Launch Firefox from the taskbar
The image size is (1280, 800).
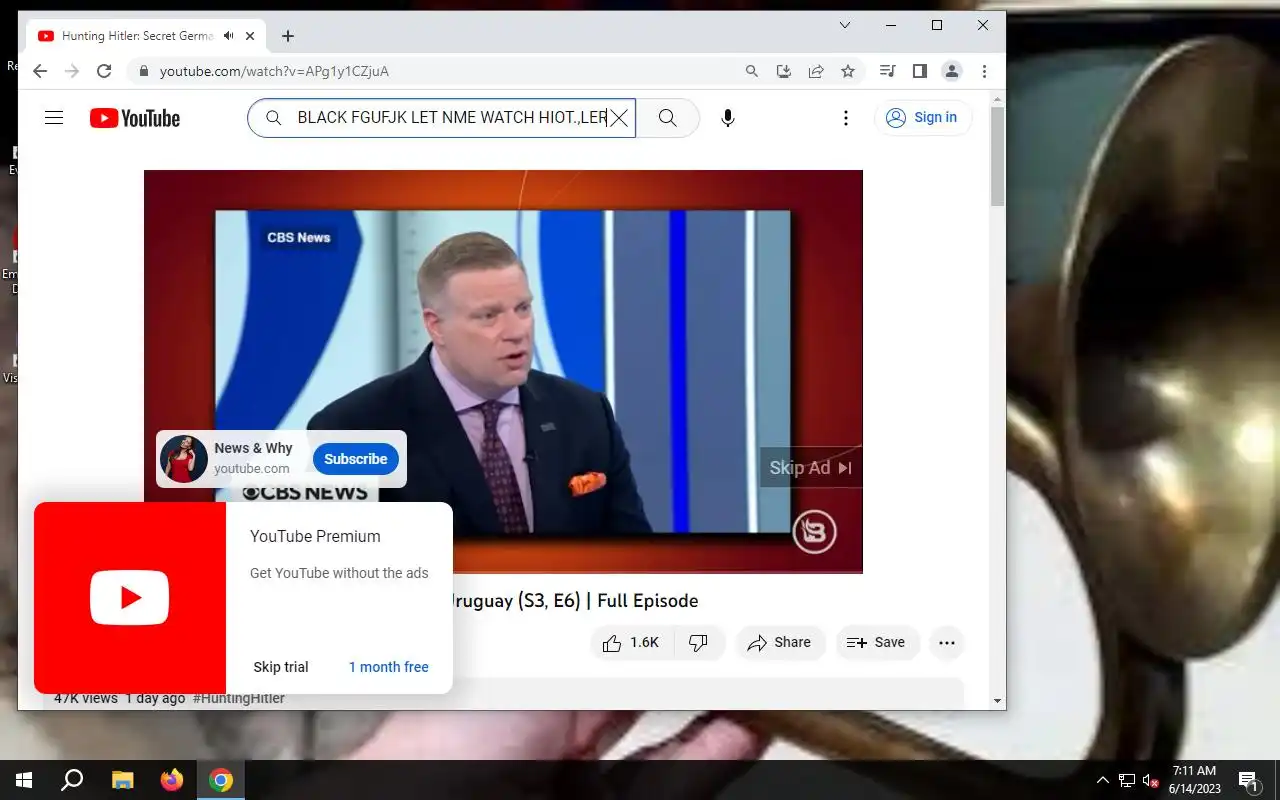click(172, 780)
